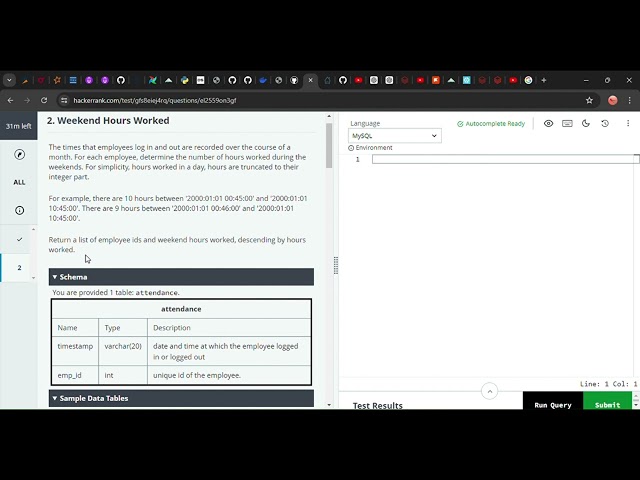The width and height of the screenshot is (640, 480).
Task: Switch to the orange star tab
Action: (57, 80)
